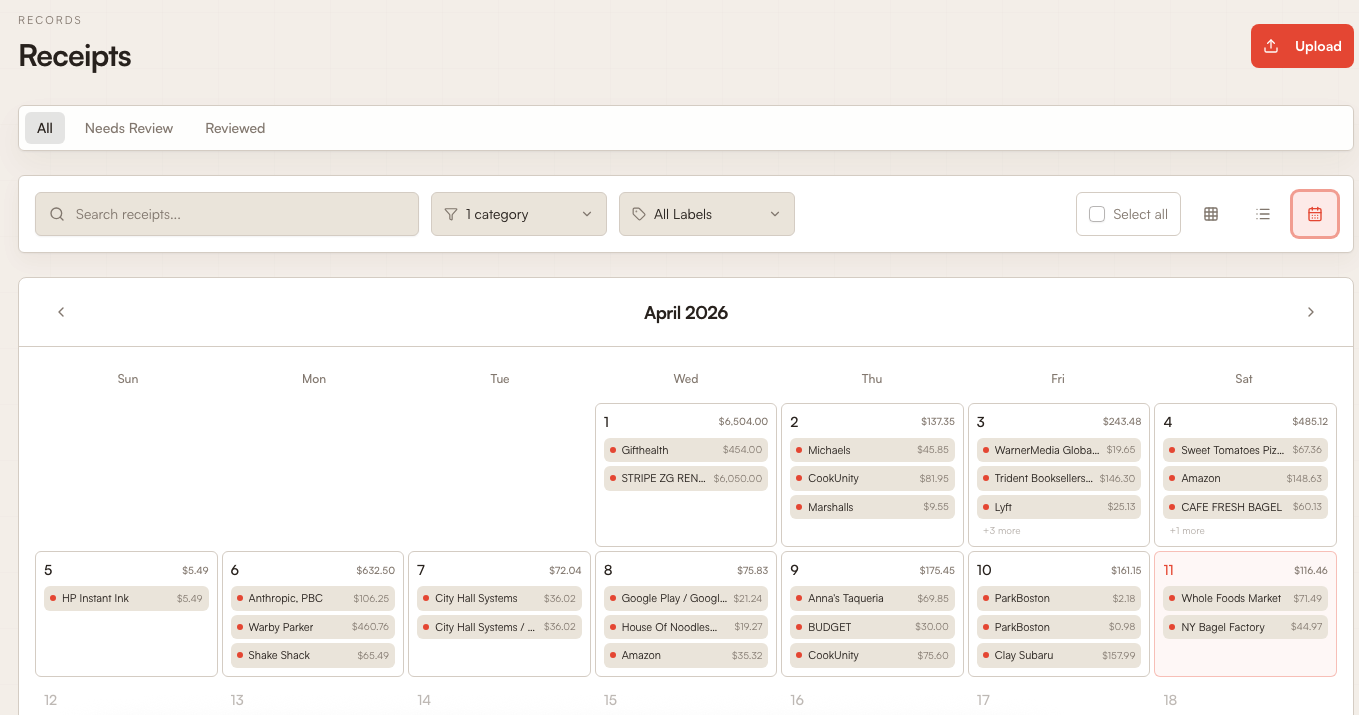Screen dimensions: 1359x715
Task: Go to the previous month with left arrow
Action: coord(61,311)
